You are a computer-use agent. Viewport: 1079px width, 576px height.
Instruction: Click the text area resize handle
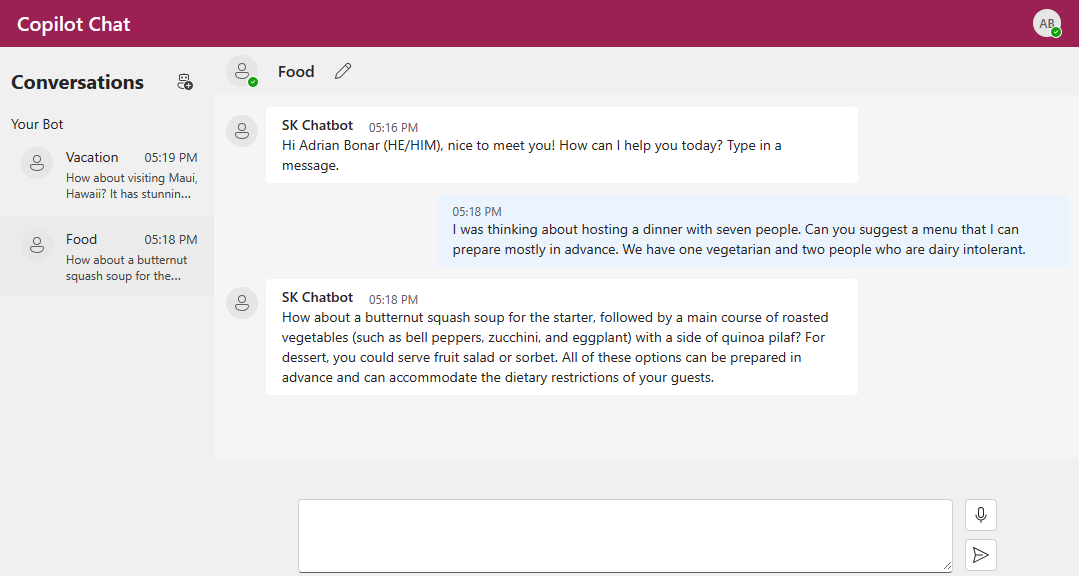(947, 566)
